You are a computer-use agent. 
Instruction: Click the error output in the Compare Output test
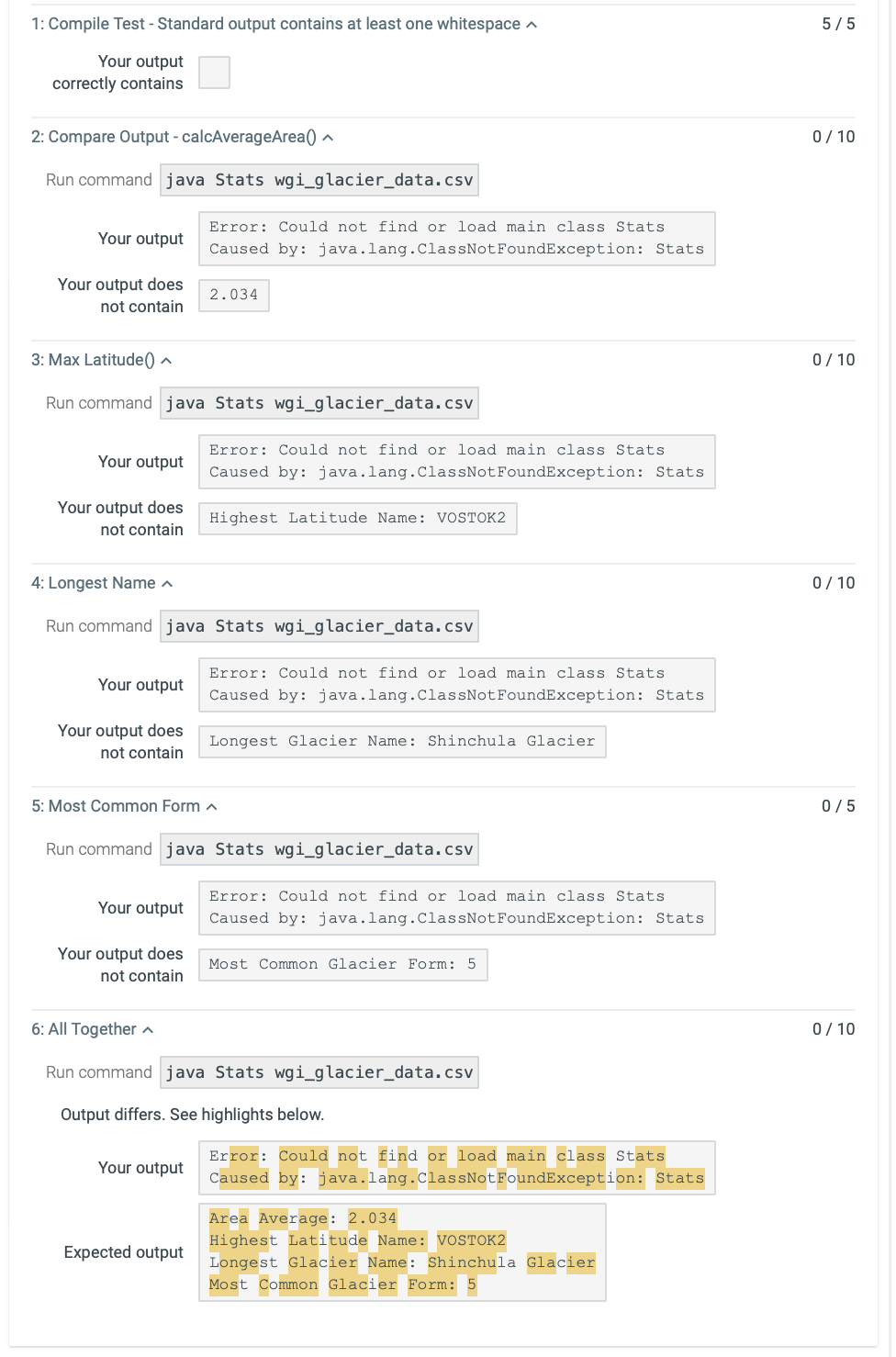[x=457, y=239]
